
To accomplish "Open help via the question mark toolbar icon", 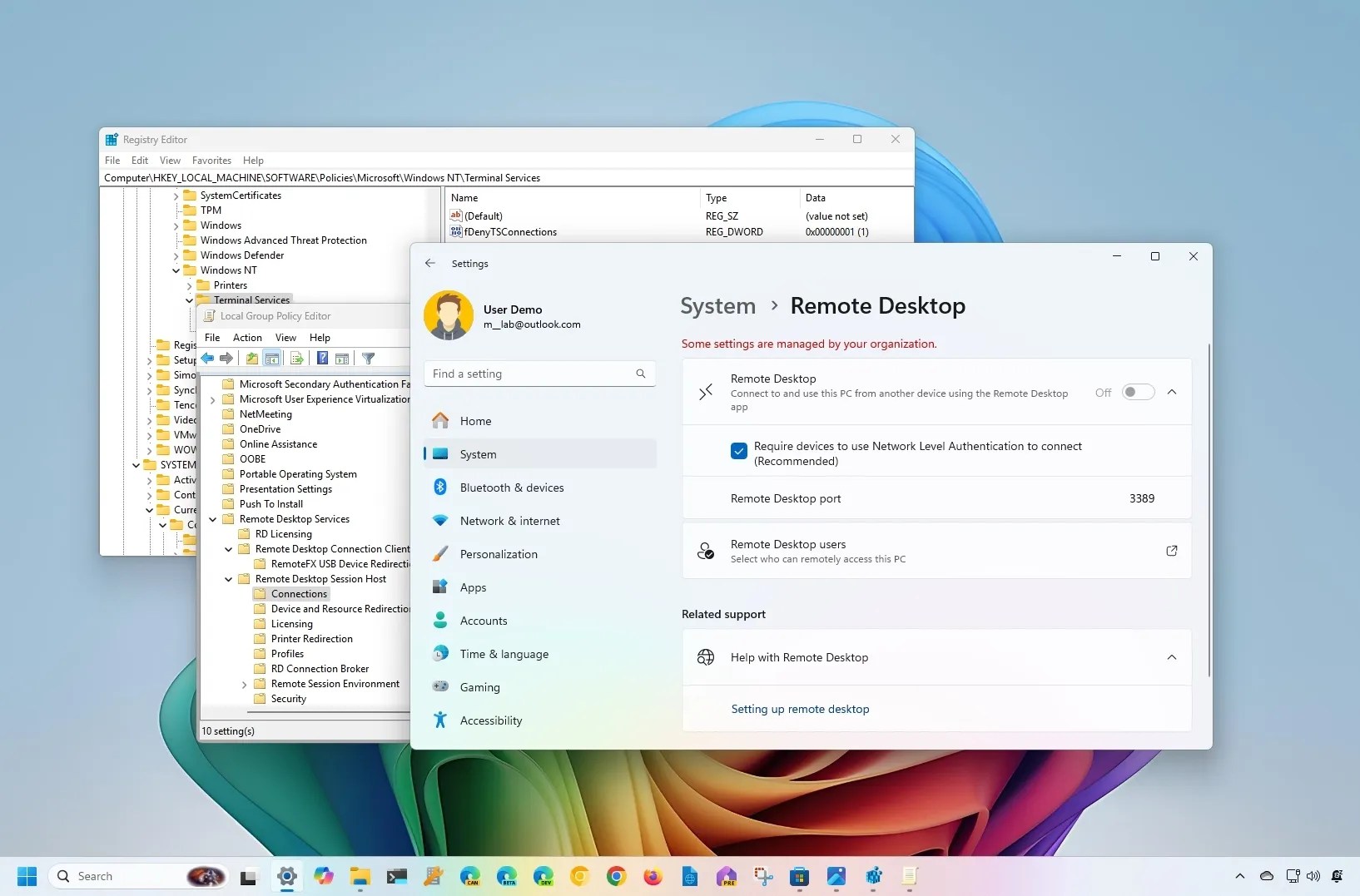I will [324, 358].
